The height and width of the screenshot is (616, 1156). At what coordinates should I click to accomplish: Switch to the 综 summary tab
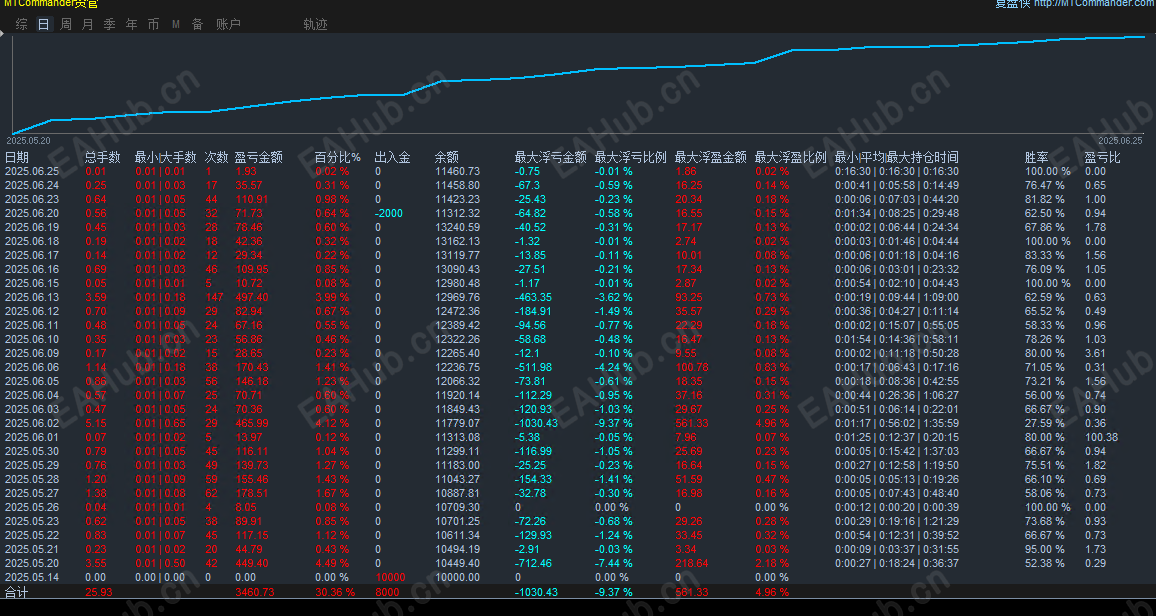click(22, 24)
